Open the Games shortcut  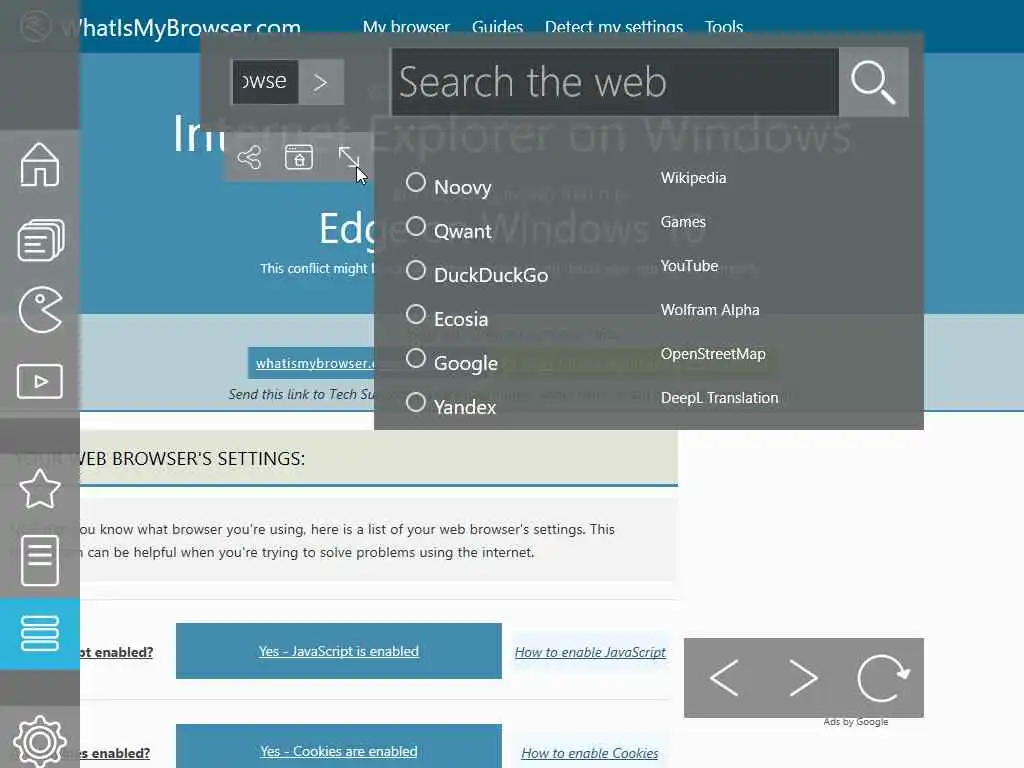(683, 222)
